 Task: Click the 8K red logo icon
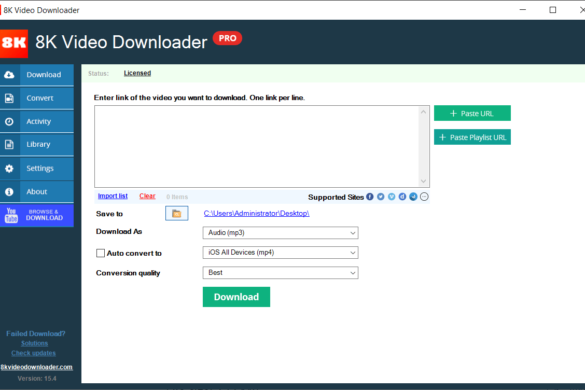14,43
